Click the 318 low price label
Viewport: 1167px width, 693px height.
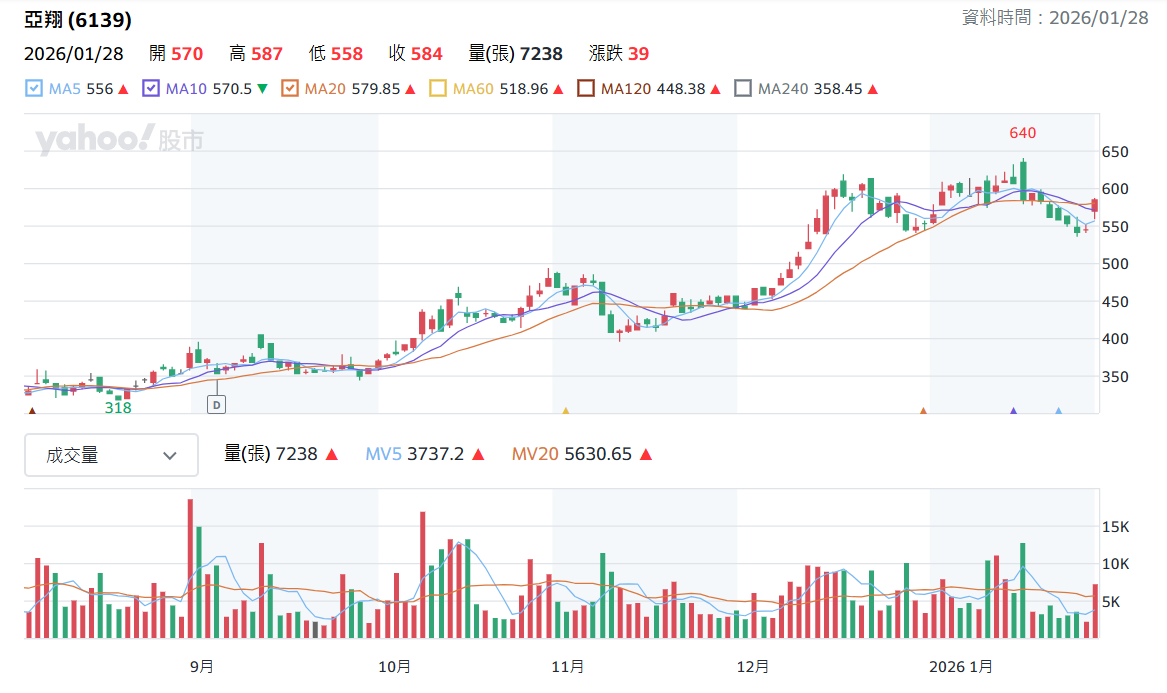click(x=118, y=408)
